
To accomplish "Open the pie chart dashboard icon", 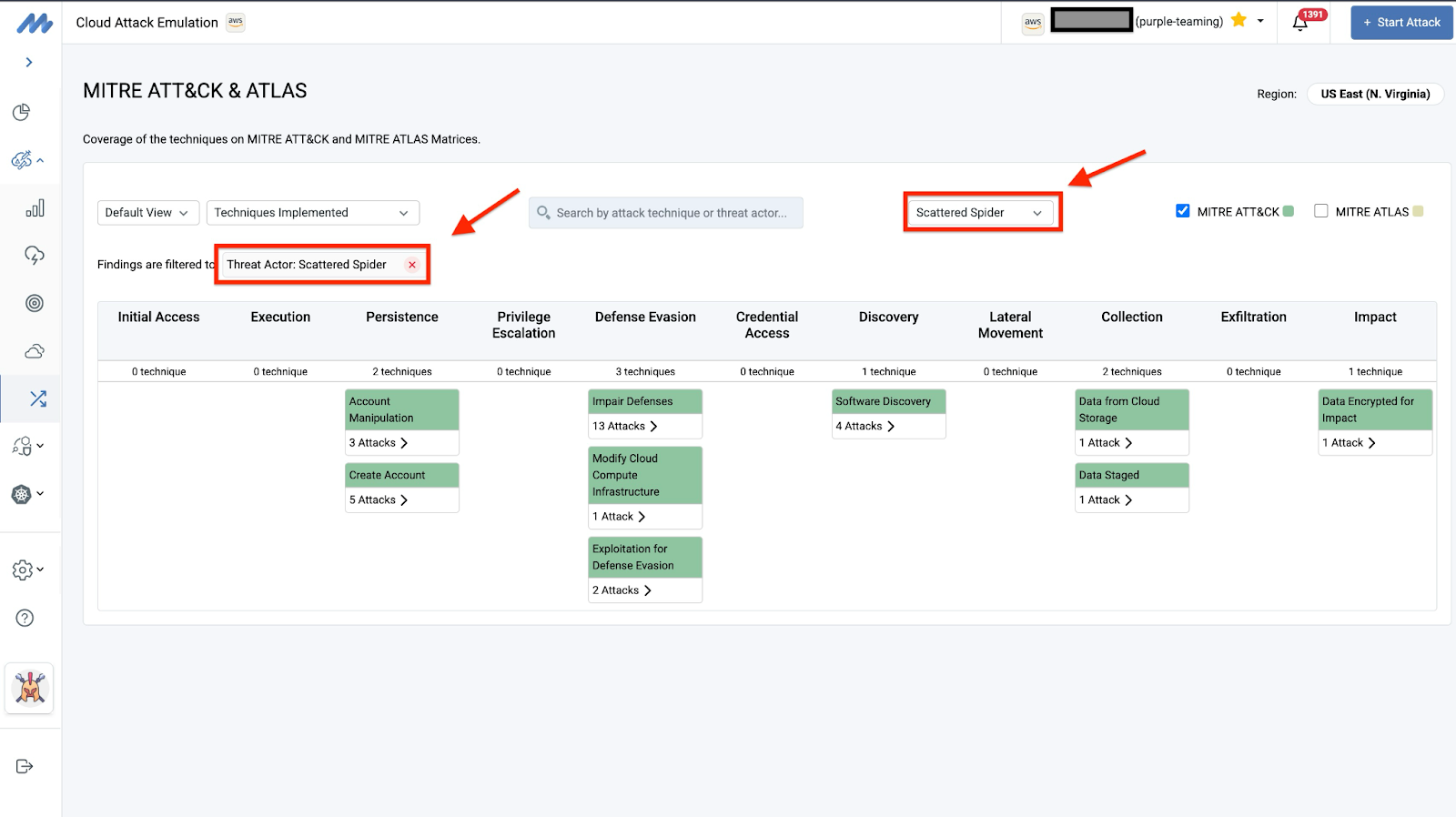I will 22,112.
